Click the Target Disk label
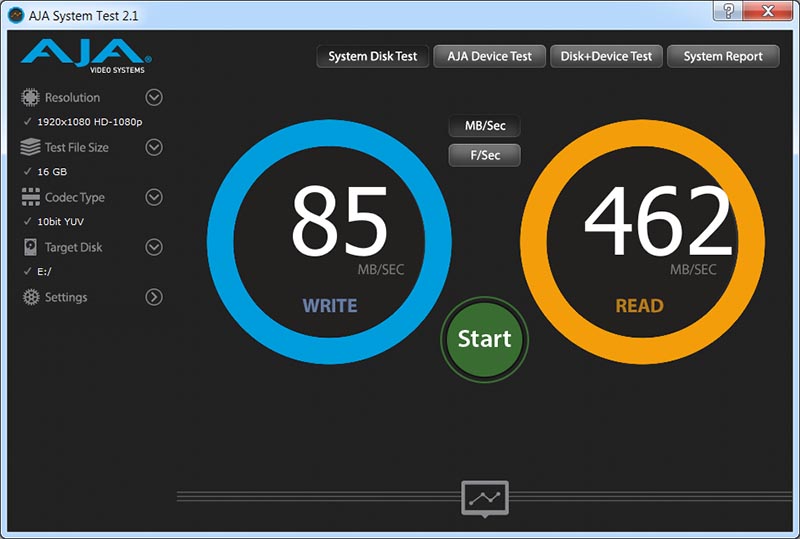800x539 pixels. [x=73, y=248]
